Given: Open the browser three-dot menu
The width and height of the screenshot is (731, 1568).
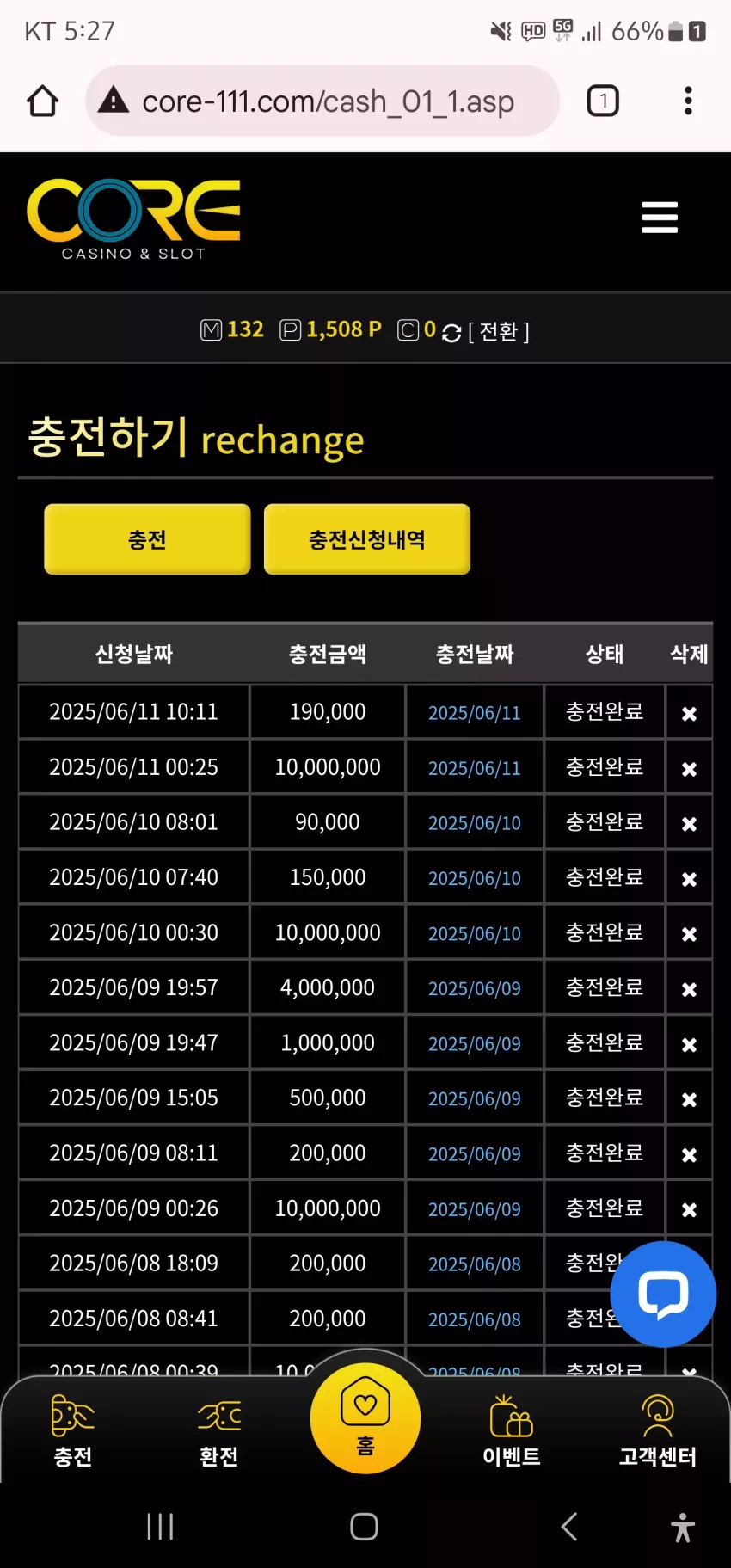Looking at the screenshot, I should [x=688, y=101].
